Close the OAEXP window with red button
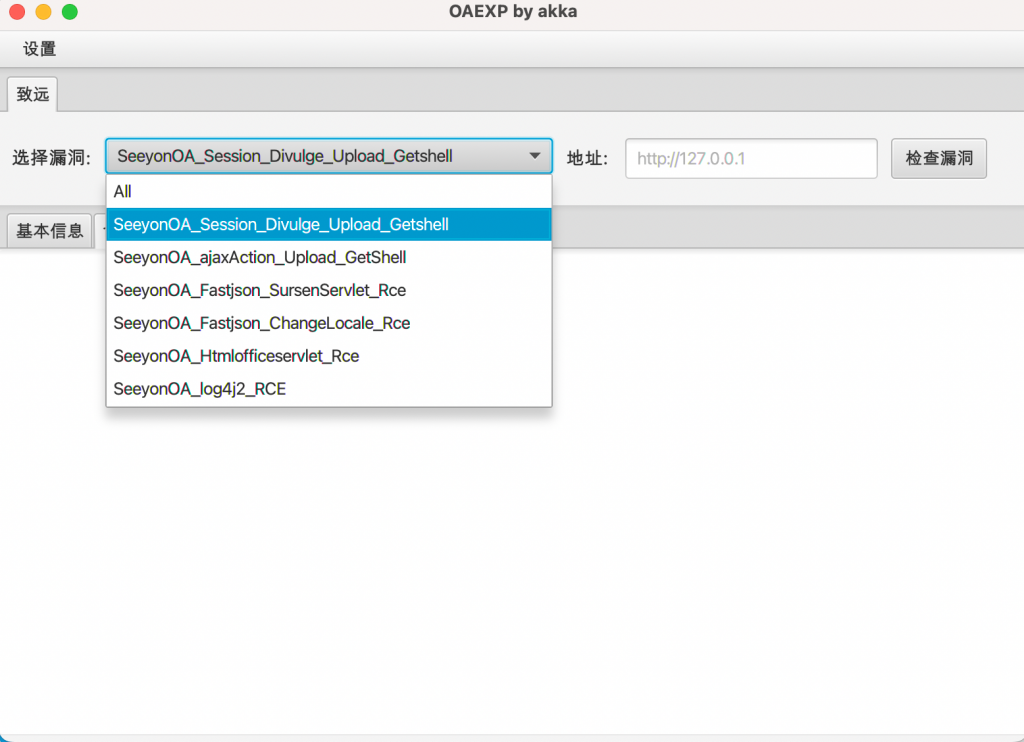 (17, 12)
